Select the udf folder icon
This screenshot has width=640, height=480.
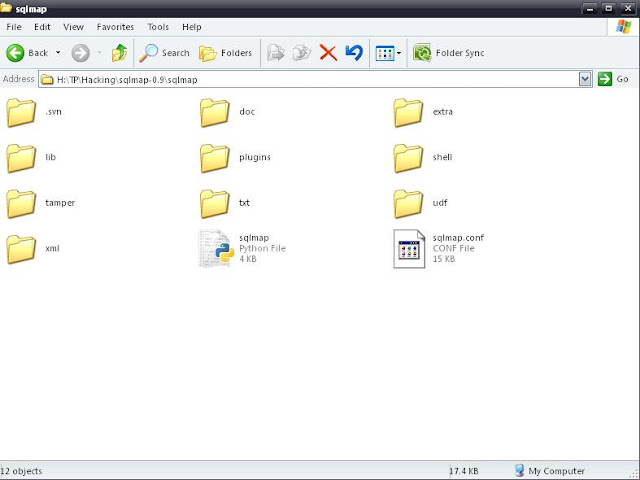pos(408,204)
